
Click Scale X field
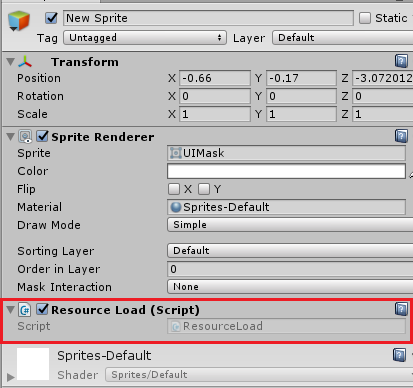point(215,114)
